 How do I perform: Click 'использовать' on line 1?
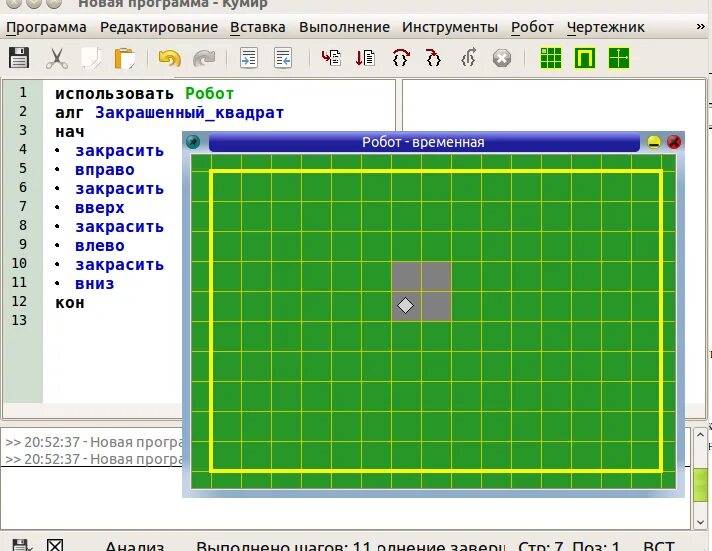click(114, 94)
